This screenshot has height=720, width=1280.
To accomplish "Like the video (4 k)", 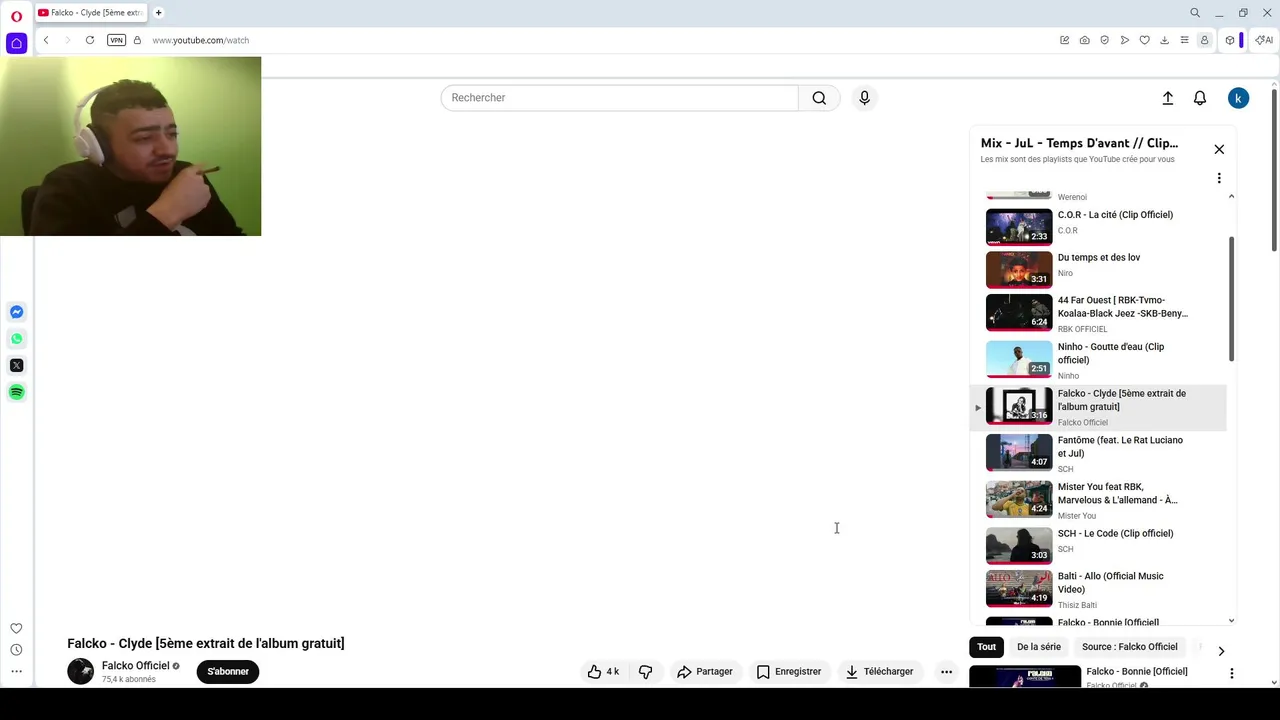I will coord(603,672).
